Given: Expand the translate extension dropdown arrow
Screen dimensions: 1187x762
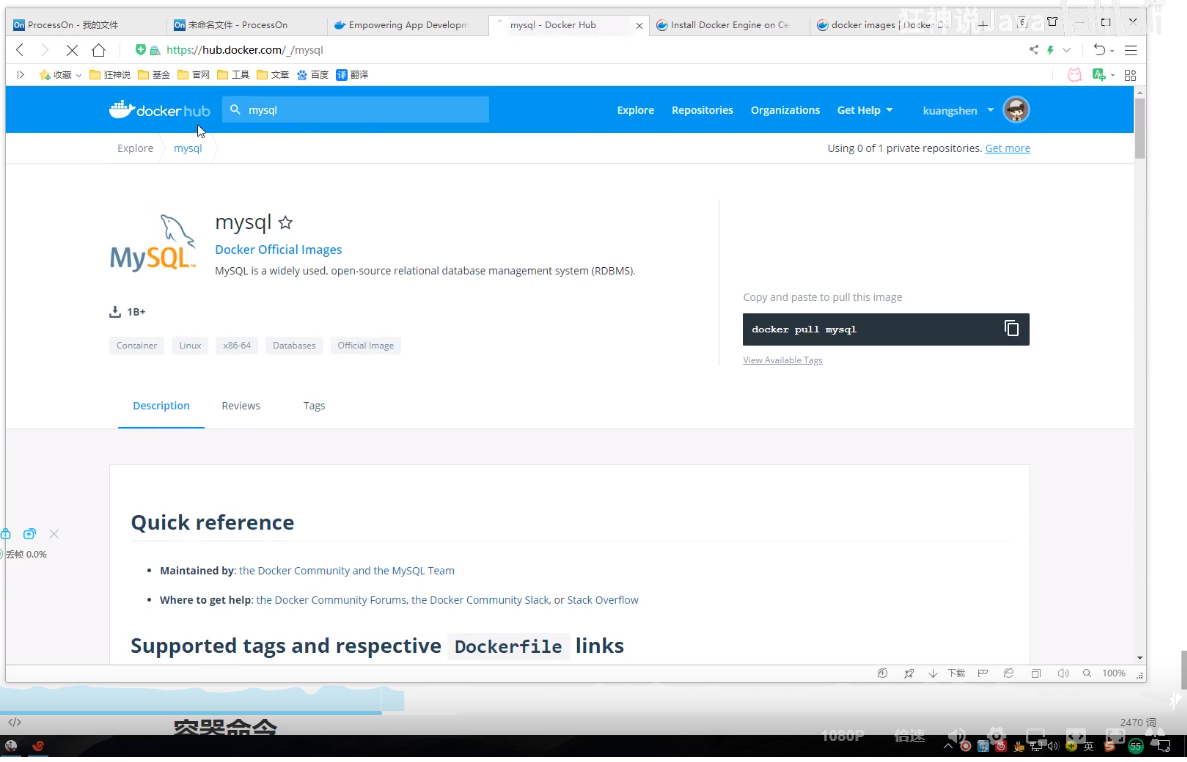Looking at the screenshot, I should click(1112, 75).
